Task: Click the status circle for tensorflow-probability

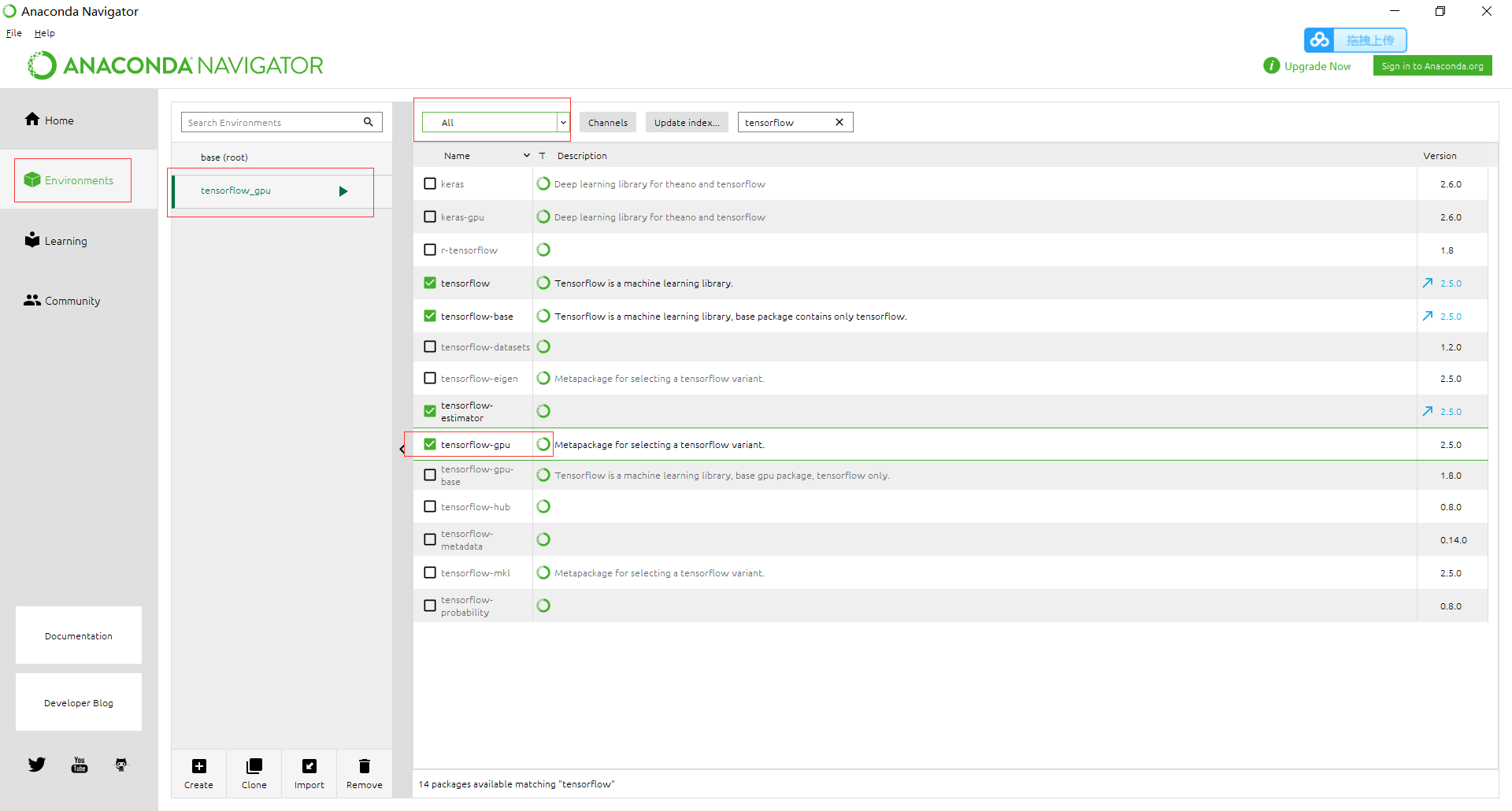Action: pos(543,605)
